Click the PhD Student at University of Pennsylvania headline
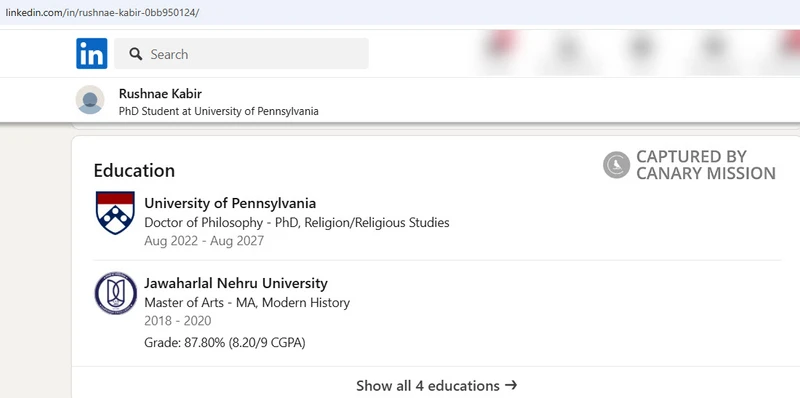The image size is (800, 398). tap(218, 111)
